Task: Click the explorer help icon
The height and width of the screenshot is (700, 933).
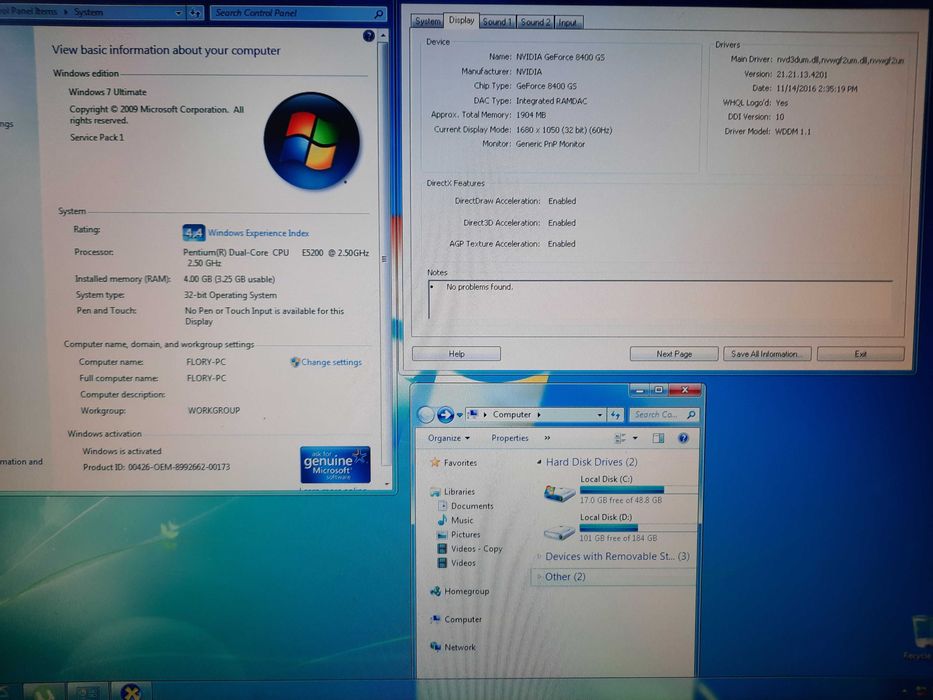Action: 683,438
